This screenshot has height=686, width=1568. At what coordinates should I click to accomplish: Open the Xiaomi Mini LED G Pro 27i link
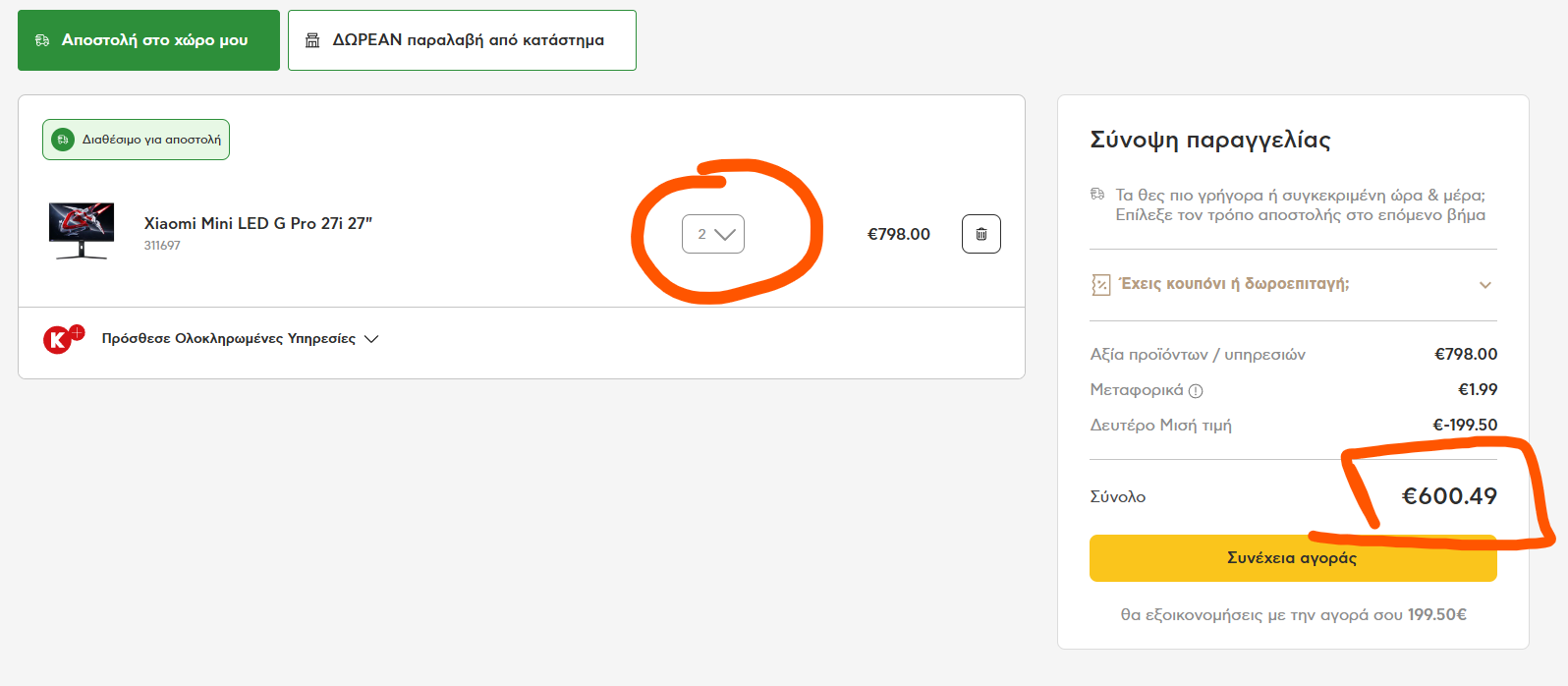(x=258, y=223)
